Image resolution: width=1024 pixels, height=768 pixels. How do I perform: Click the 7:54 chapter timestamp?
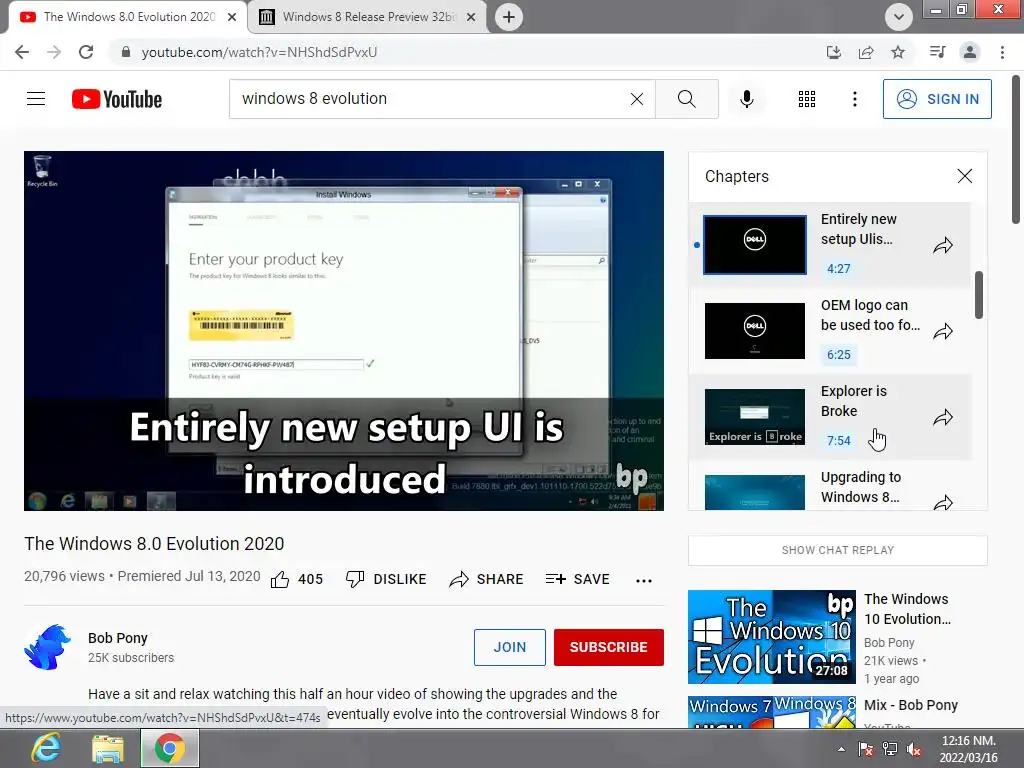tap(839, 441)
